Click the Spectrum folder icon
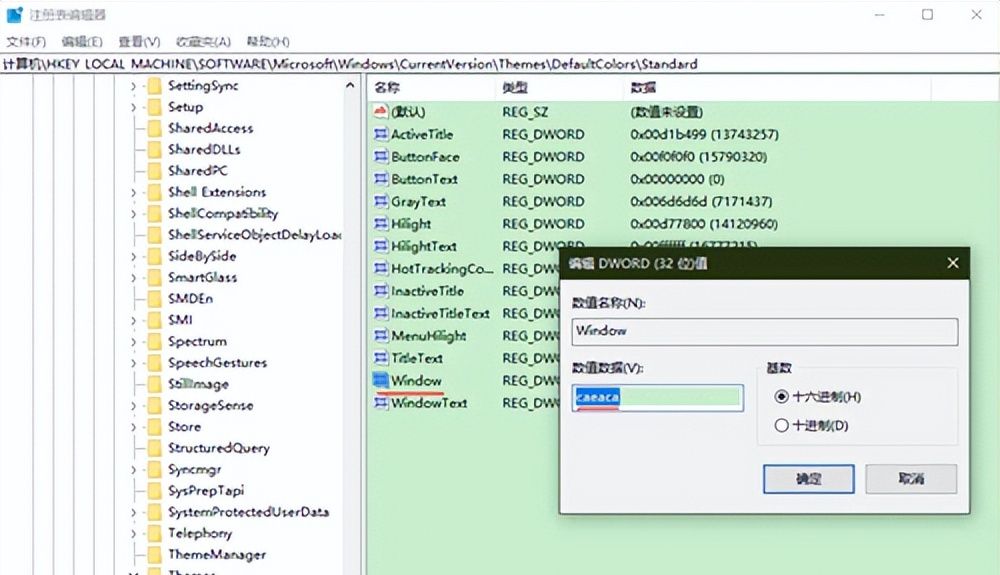This screenshot has height=575, width=1000. pyautogui.click(x=154, y=341)
